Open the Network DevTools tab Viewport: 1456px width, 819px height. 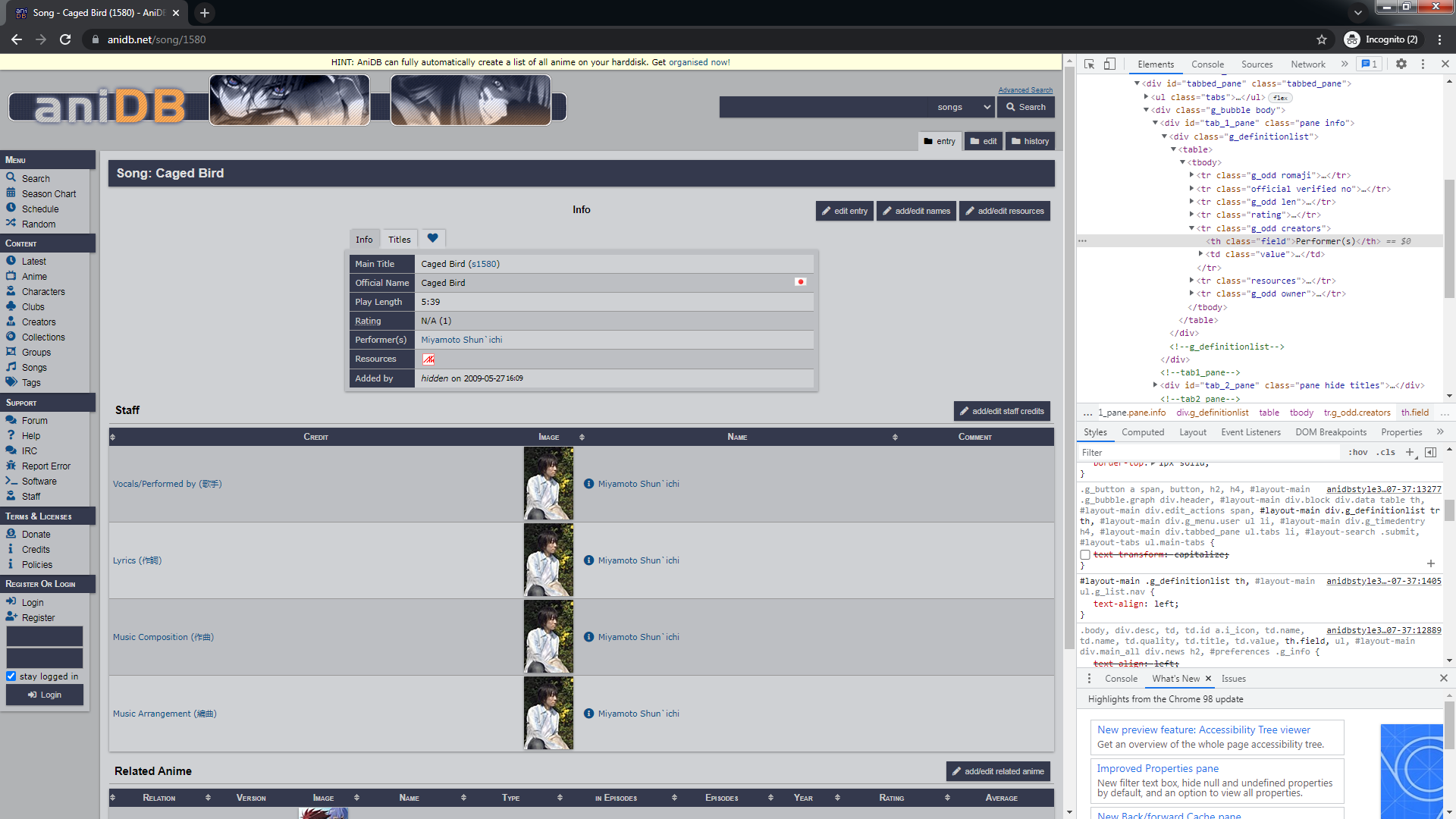tap(1307, 64)
